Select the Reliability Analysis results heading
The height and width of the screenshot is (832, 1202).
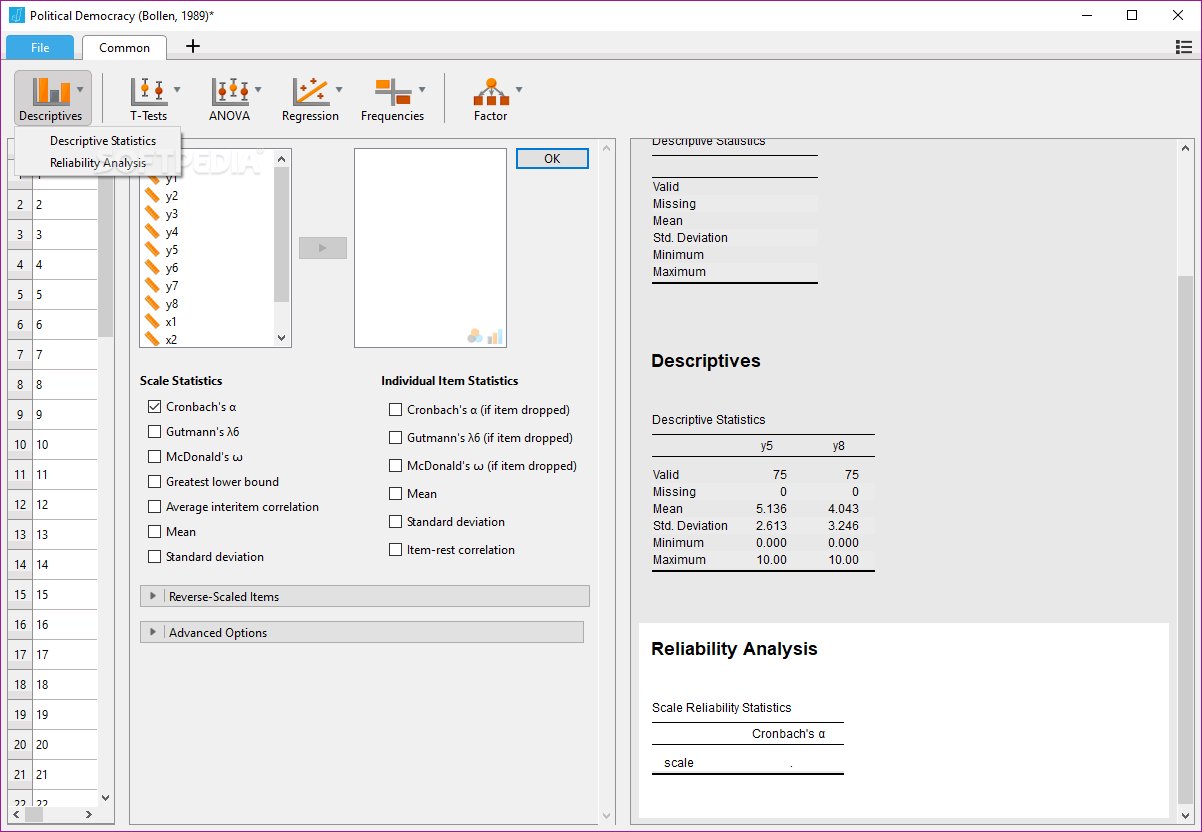click(734, 649)
